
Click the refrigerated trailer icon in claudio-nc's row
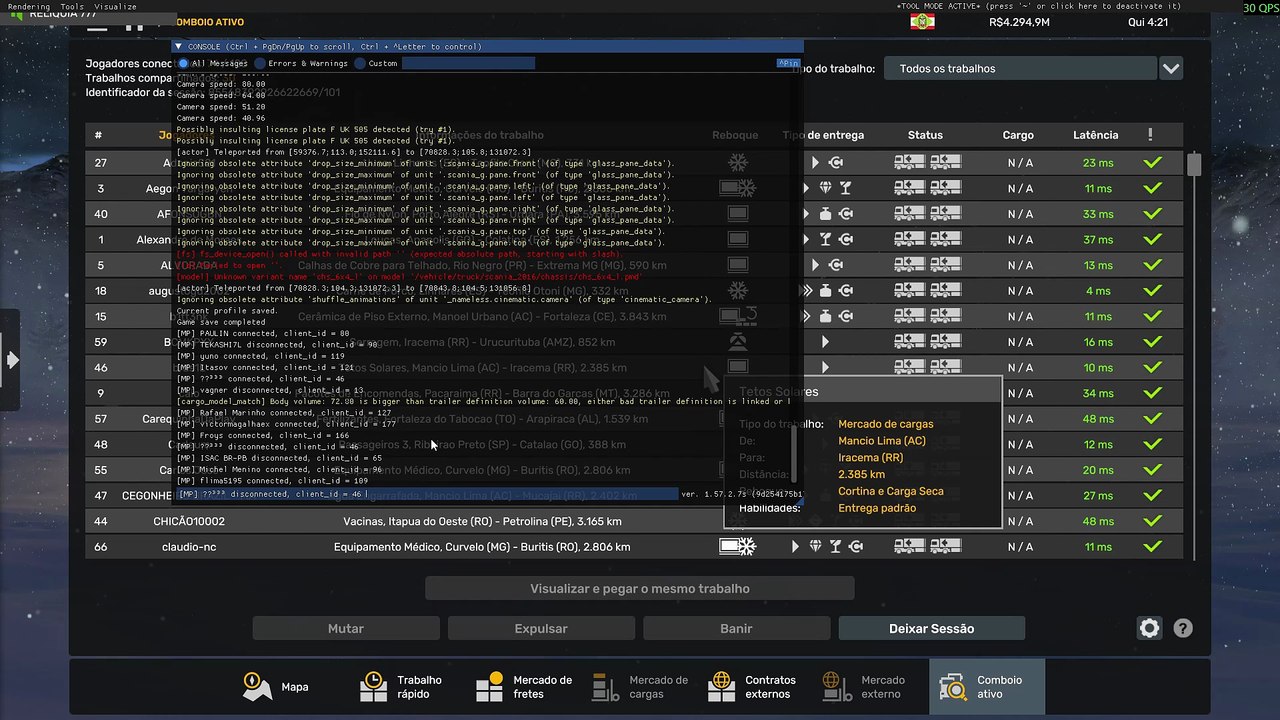click(738, 547)
